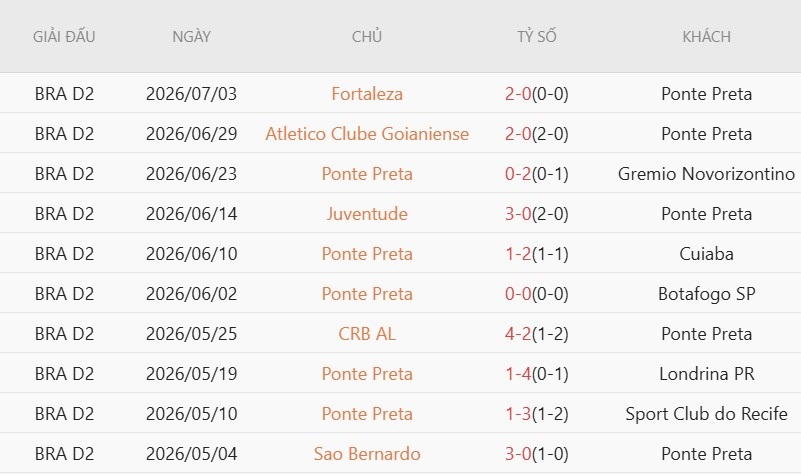Open away team Sport Club do Recife

coord(706,414)
